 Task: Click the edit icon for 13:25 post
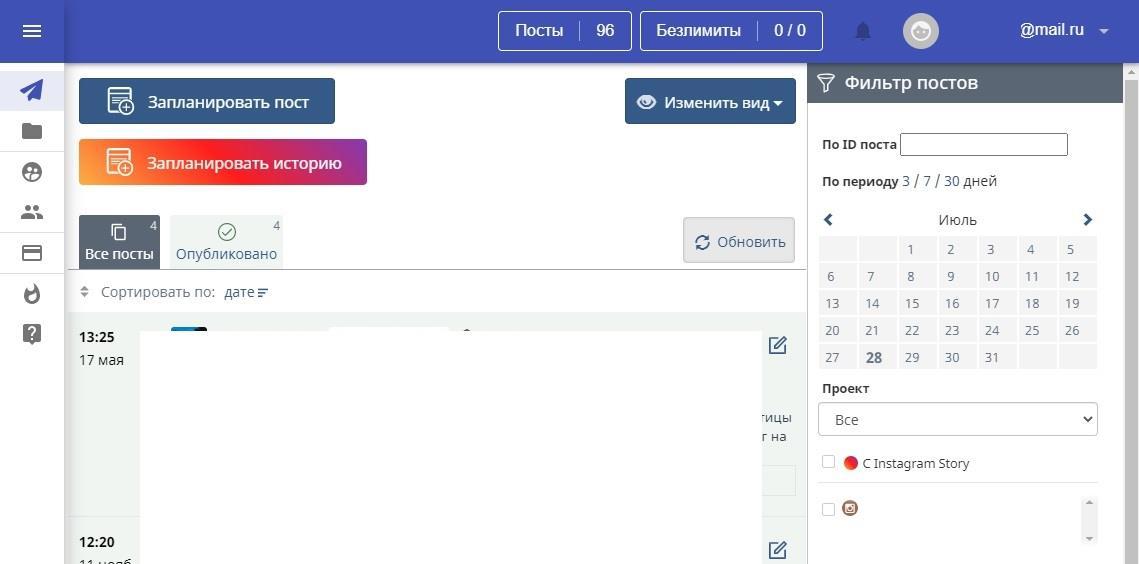[x=777, y=345]
